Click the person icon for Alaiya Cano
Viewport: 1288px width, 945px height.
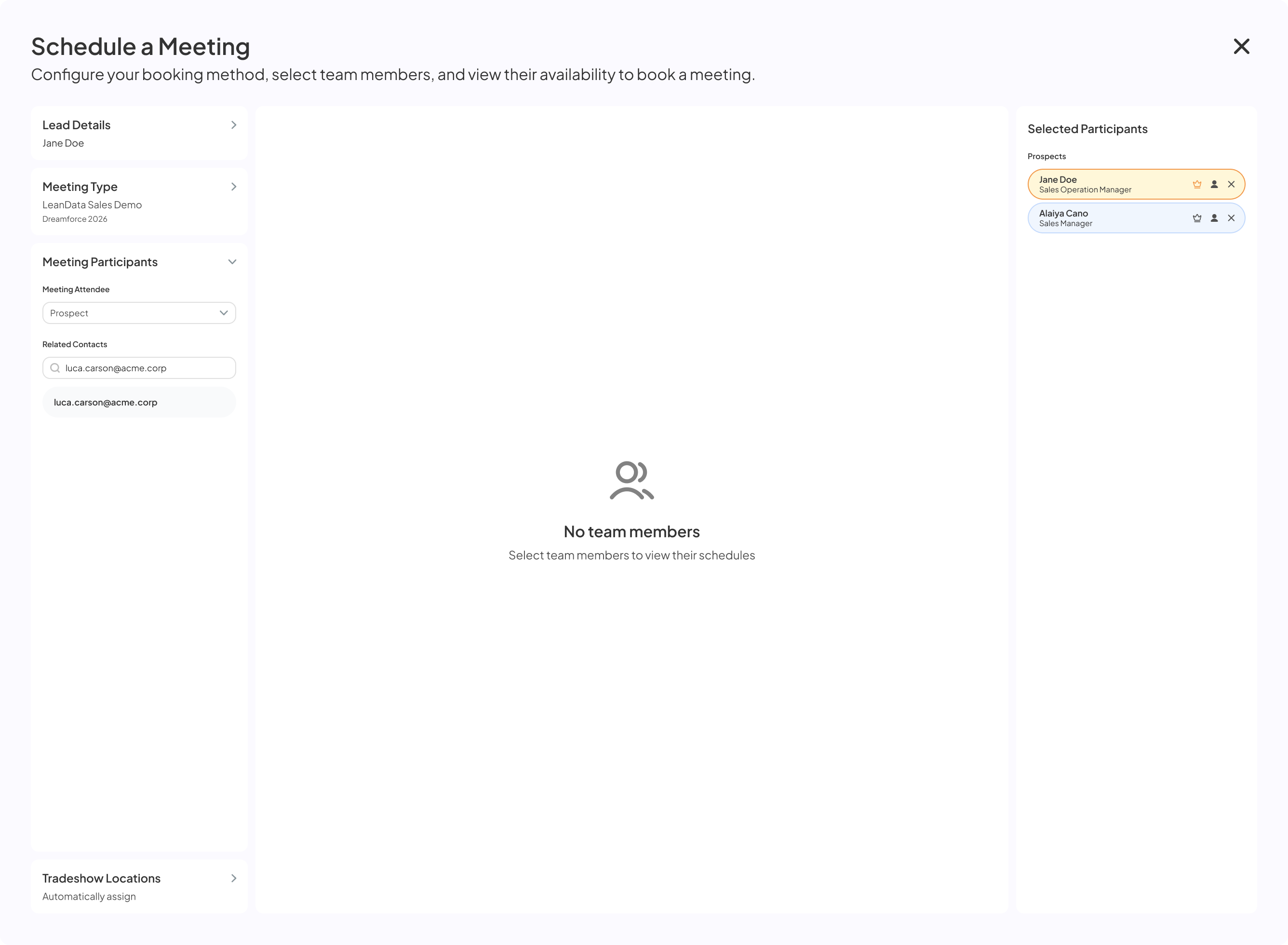[x=1214, y=218]
